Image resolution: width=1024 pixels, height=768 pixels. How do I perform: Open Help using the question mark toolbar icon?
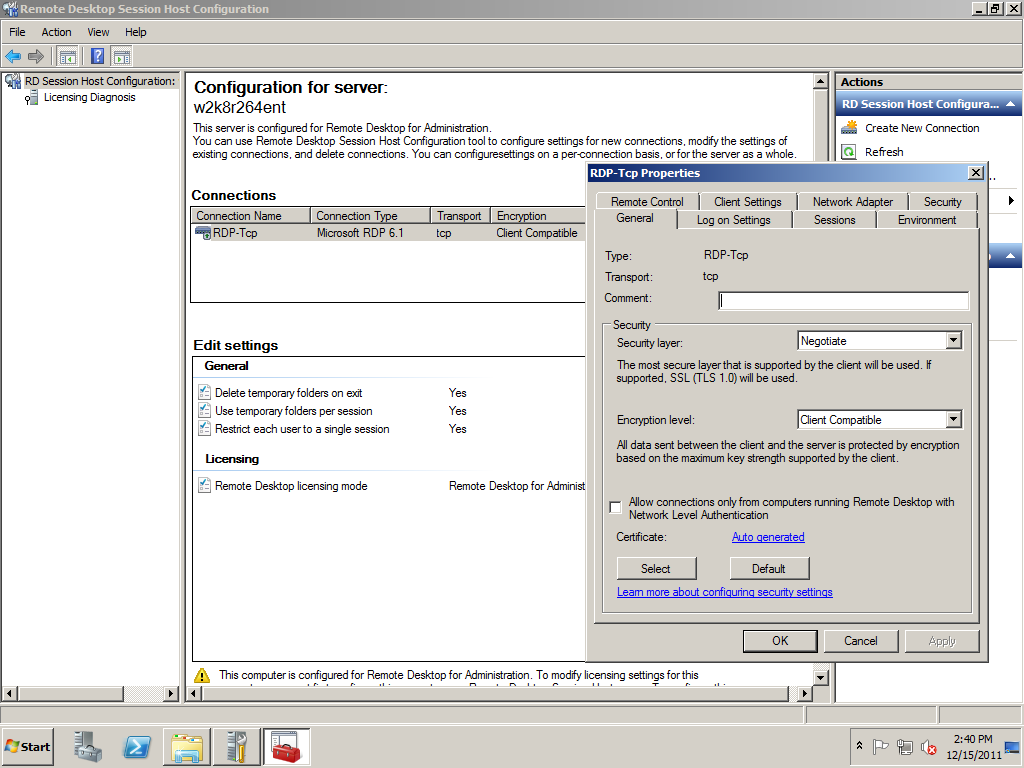coord(97,57)
